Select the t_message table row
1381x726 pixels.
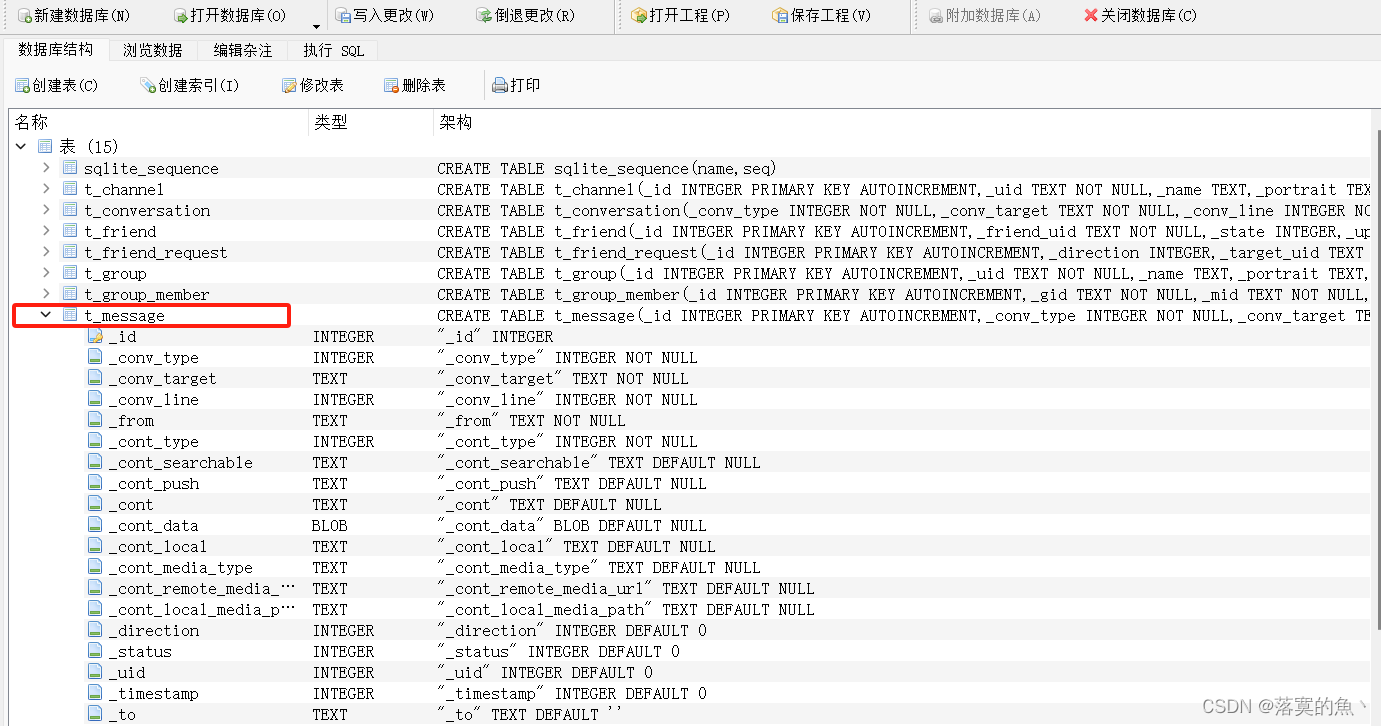pyautogui.click(x=690, y=315)
